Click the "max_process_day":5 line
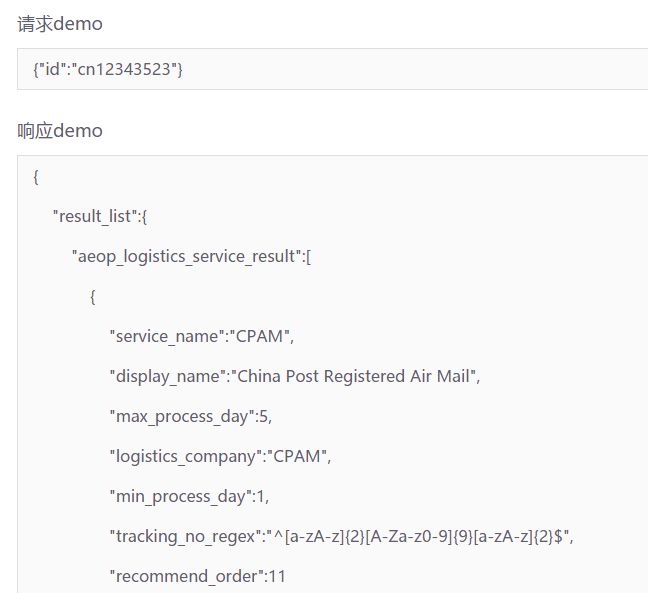The width and height of the screenshot is (648, 593). (191, 417)
